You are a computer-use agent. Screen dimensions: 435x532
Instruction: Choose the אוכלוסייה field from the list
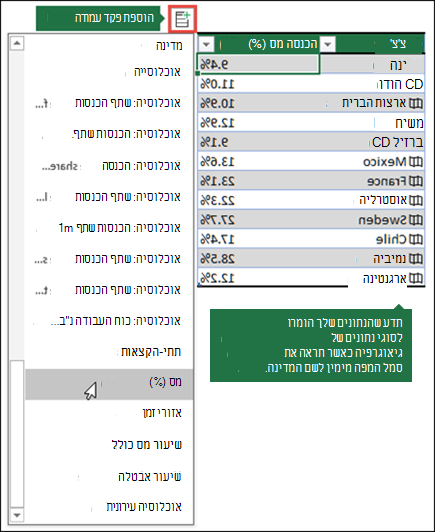click(109, 72)
